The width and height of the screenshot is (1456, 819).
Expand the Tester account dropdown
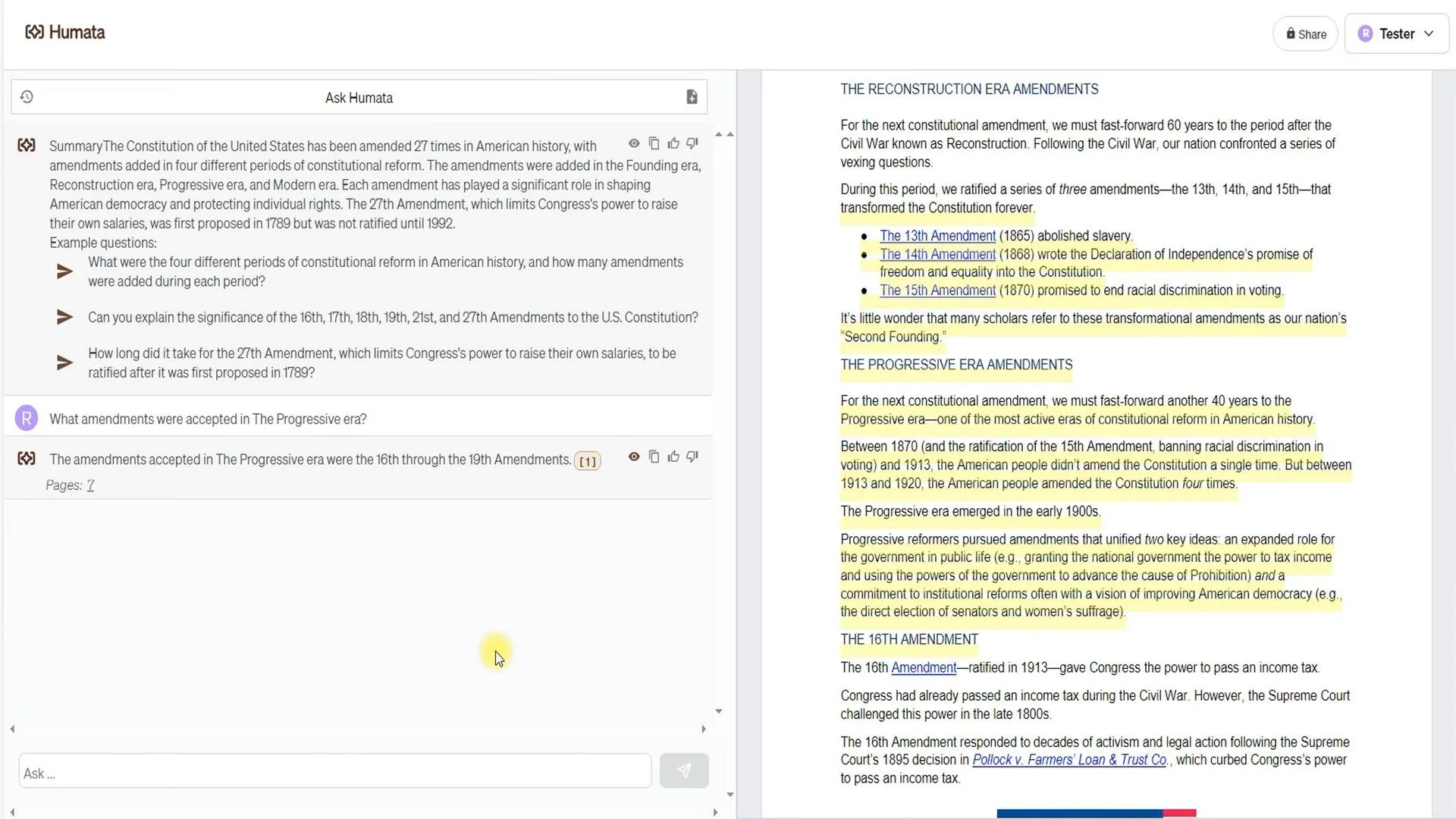point(1429,33)
